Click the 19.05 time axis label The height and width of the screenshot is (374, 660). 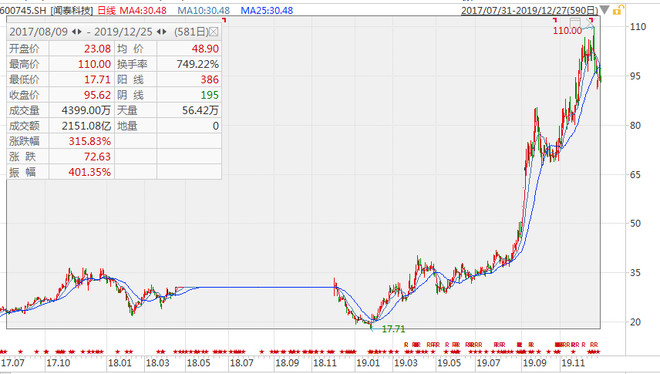tap(449, 363)
